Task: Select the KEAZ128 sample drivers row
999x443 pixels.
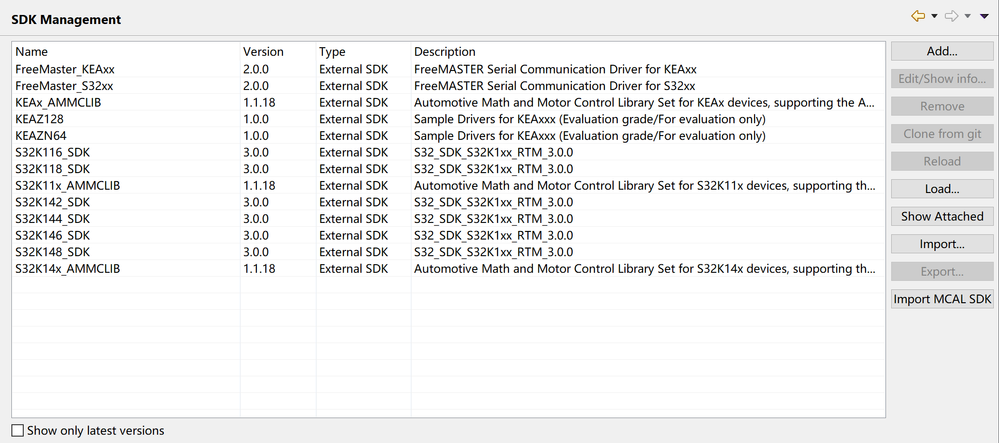Action: pos(41,119)
